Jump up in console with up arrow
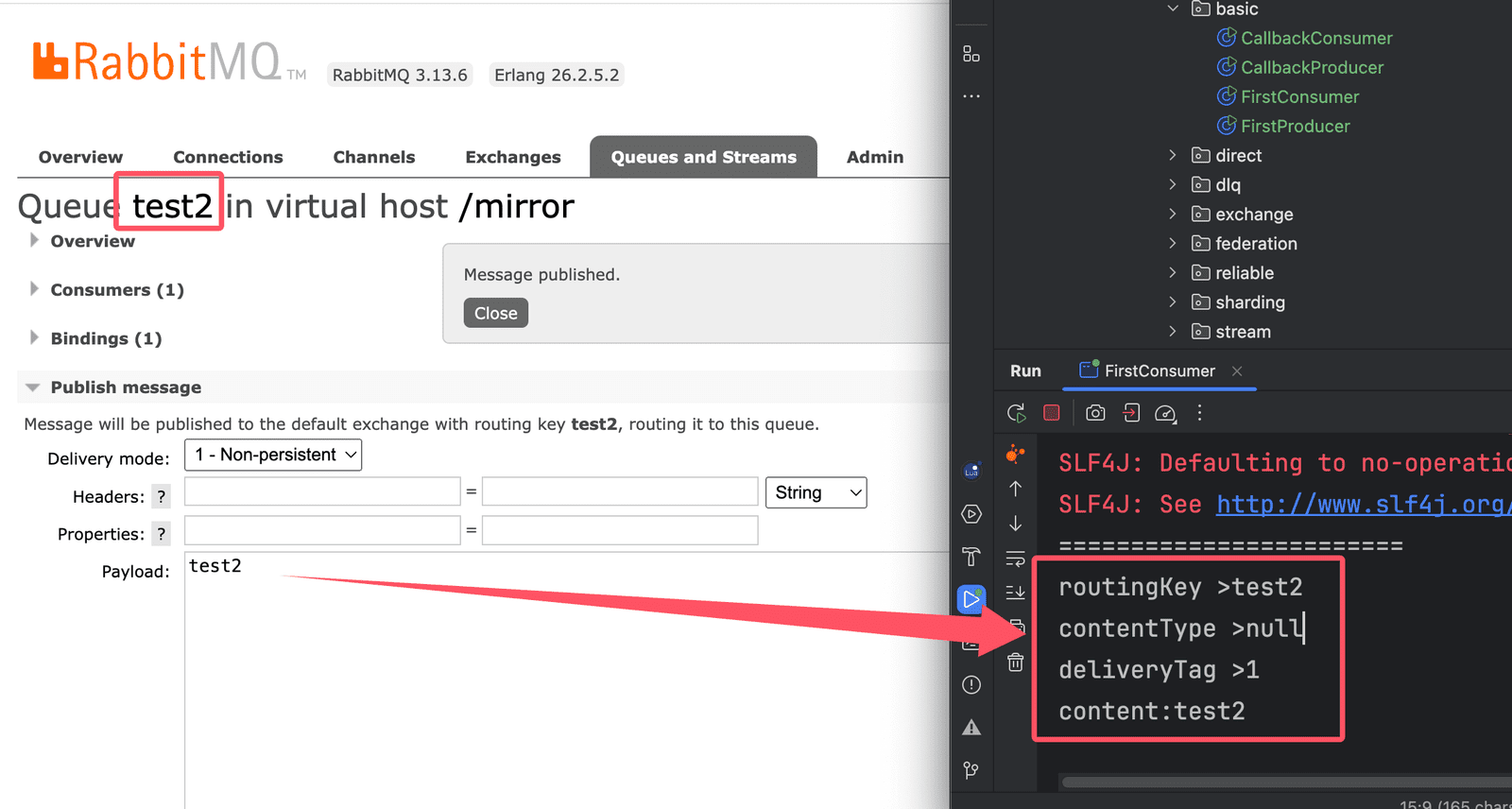Screen dimensions: 1512x809 [1016, 489]
